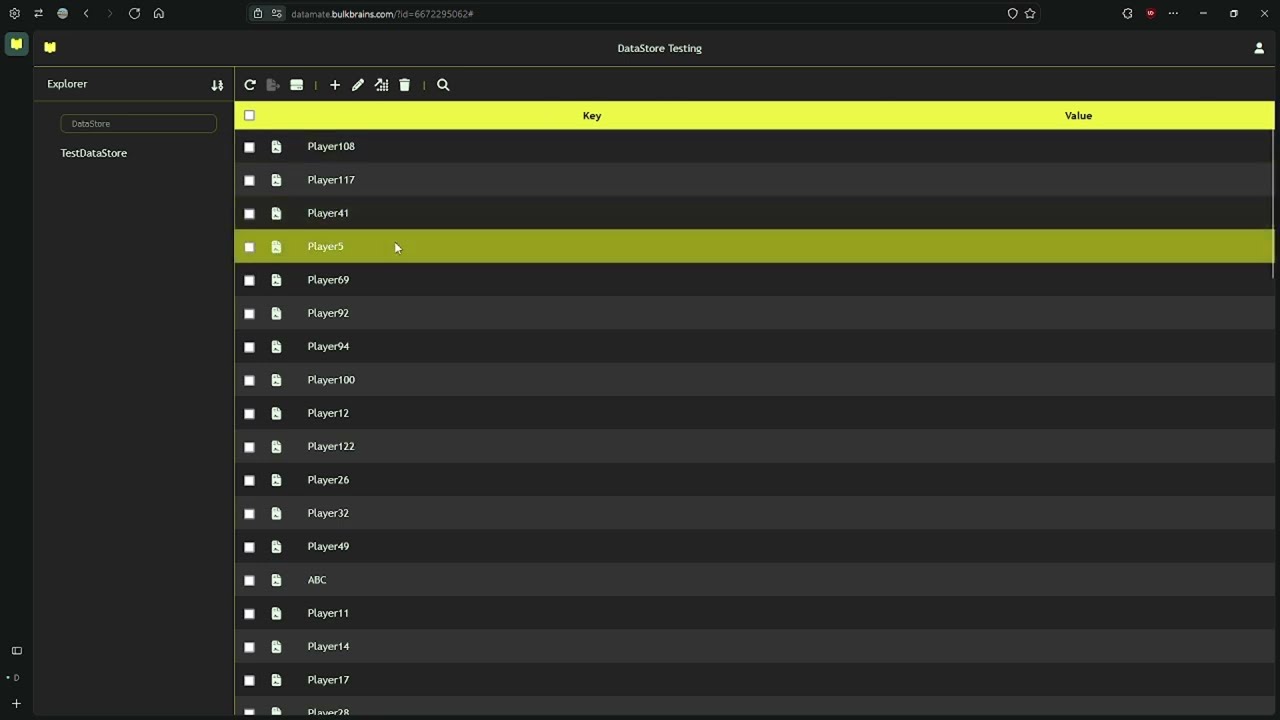
Task: Click the Key column header
Action: click(x=592, y=116)
